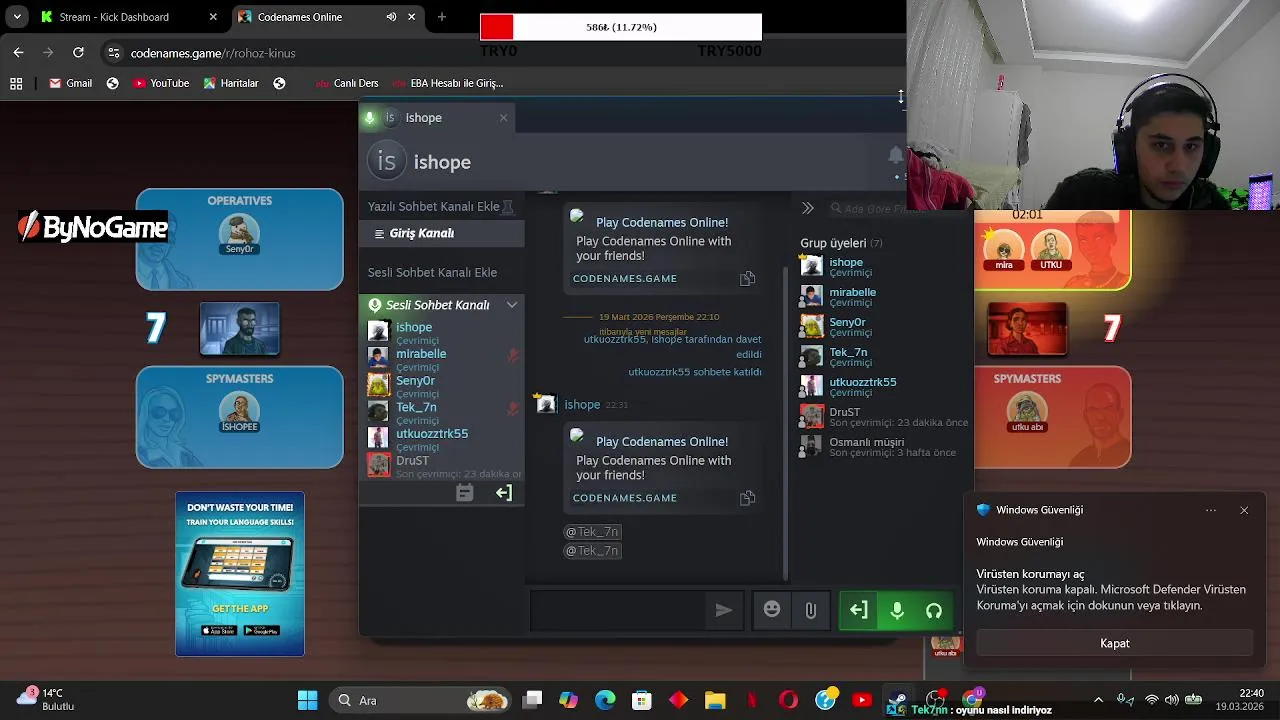Open the options dots on Windows Güvenliği notification

pyautogui.click(x=1211, y=510)
